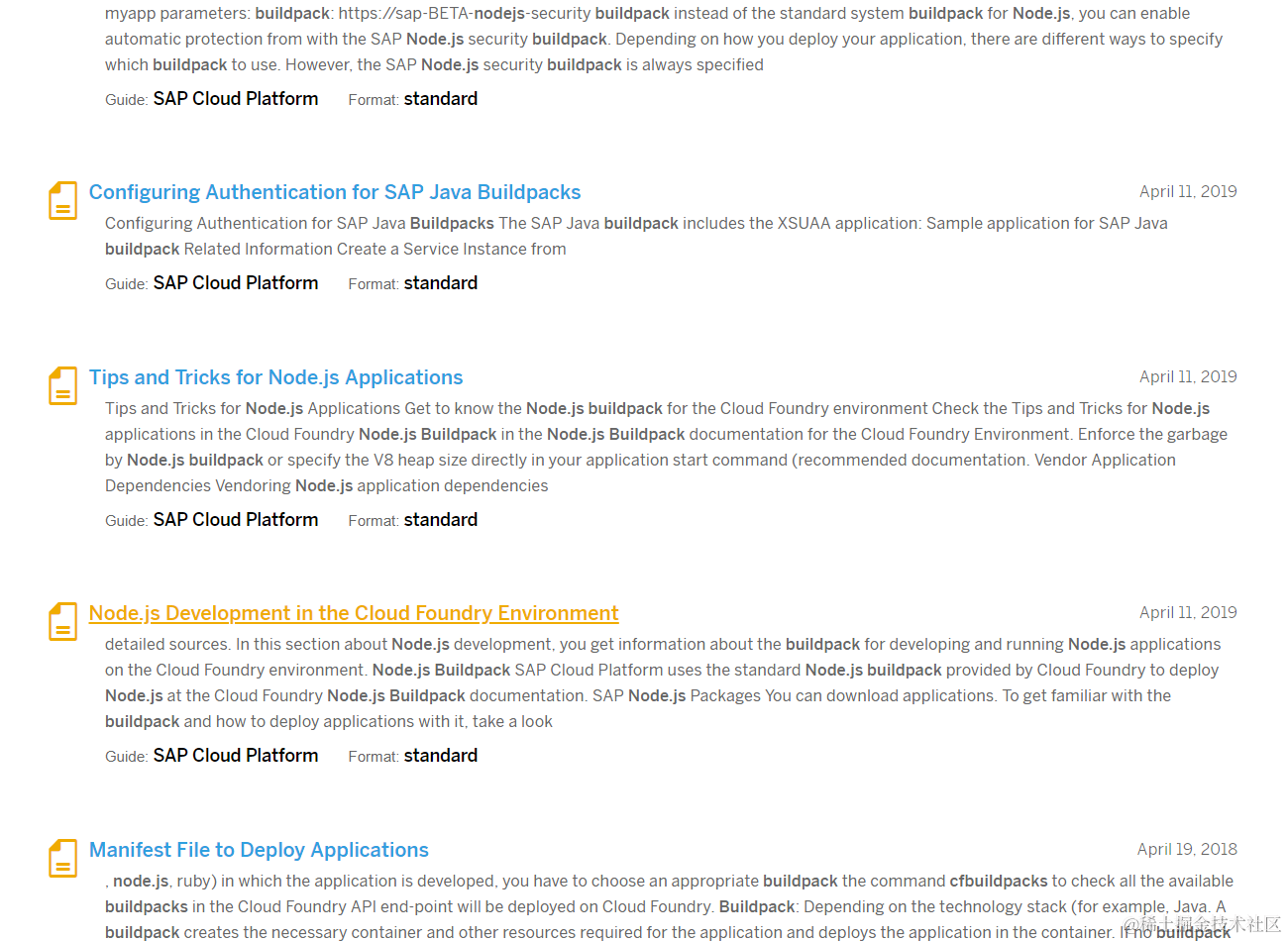The height and width of the screenshot is (941, 1288).
Task: Click 'standard' format under Tips and Tricks result
Action: pyautogui.click(x=441, y=520)
